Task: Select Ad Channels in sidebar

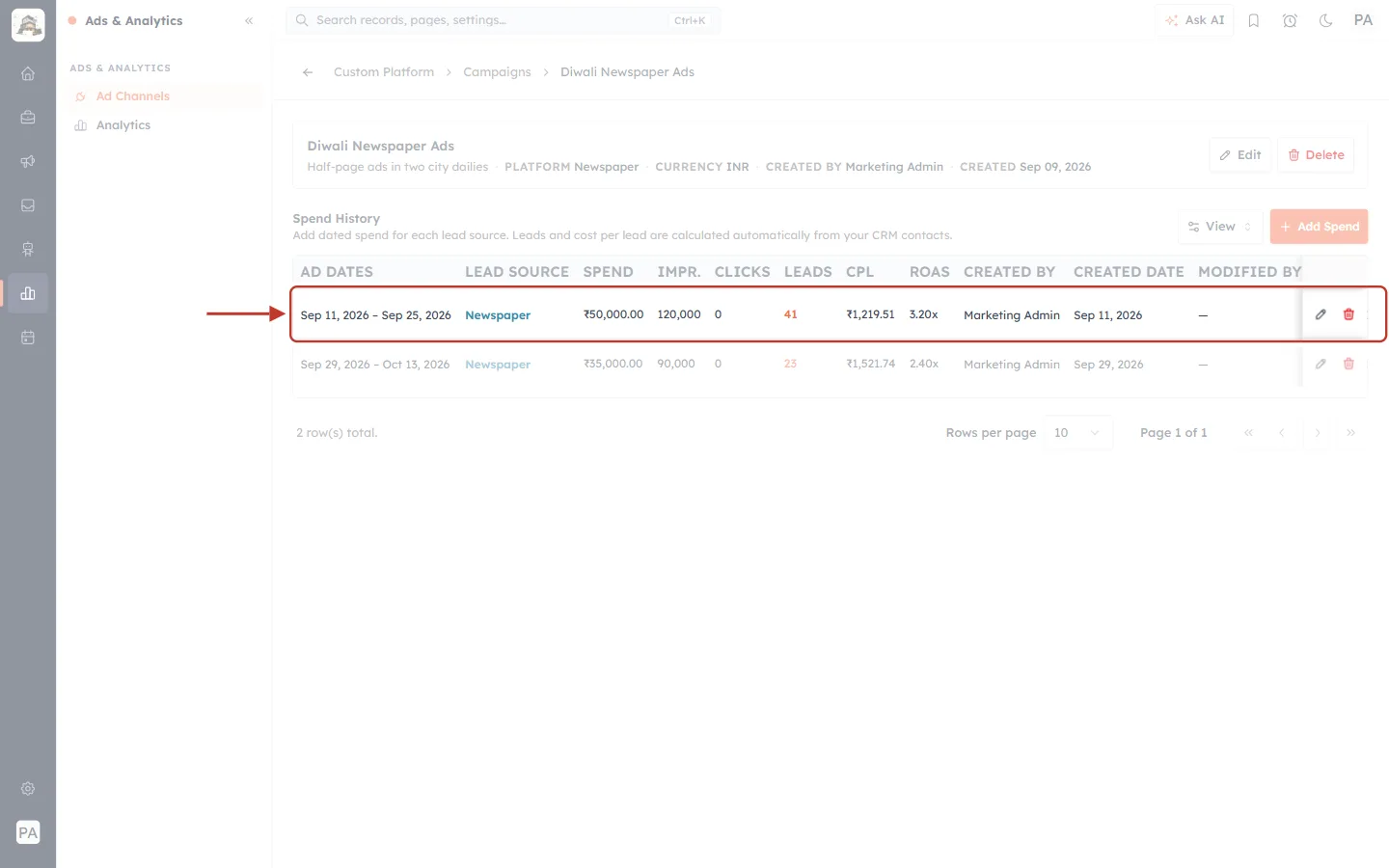Action: click(164, 96)
